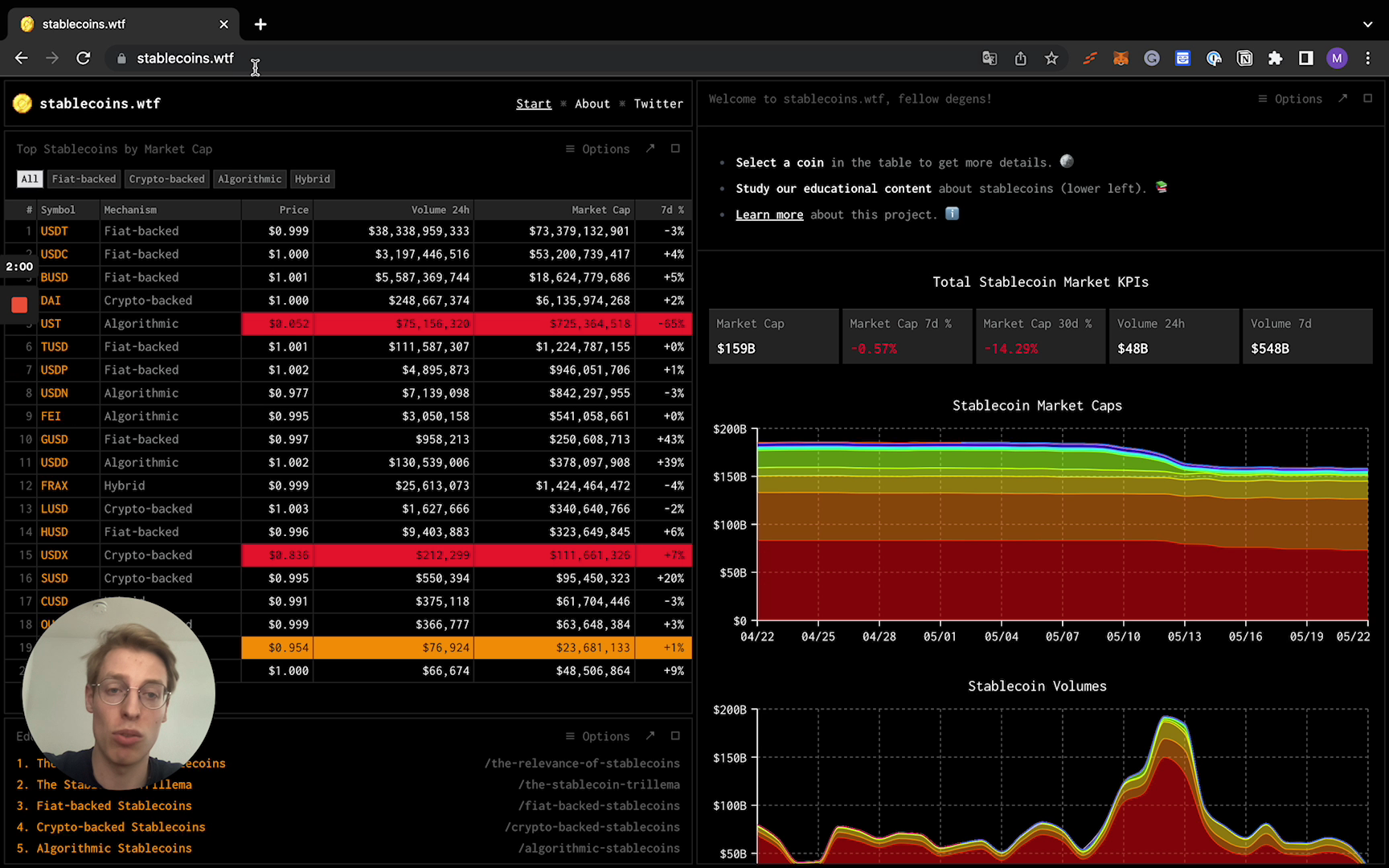Open the Notion extension icon
Screen dimensions: 1389x868
click(x=1244, y=58)
